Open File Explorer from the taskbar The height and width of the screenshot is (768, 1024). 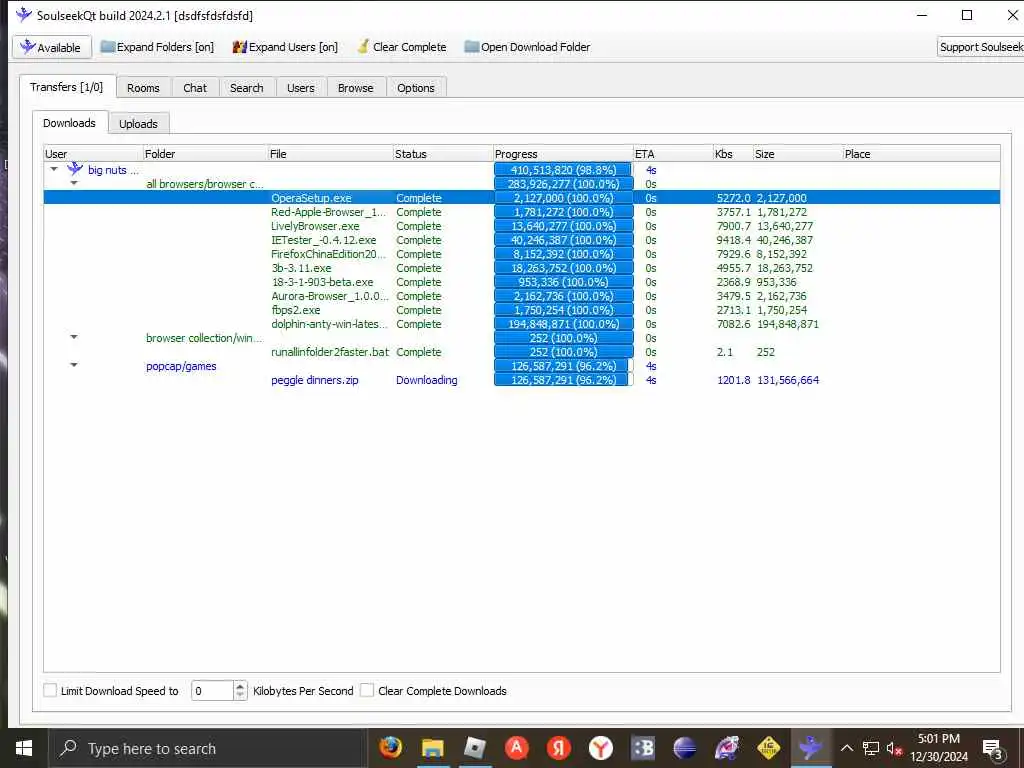tap(432, 748)
